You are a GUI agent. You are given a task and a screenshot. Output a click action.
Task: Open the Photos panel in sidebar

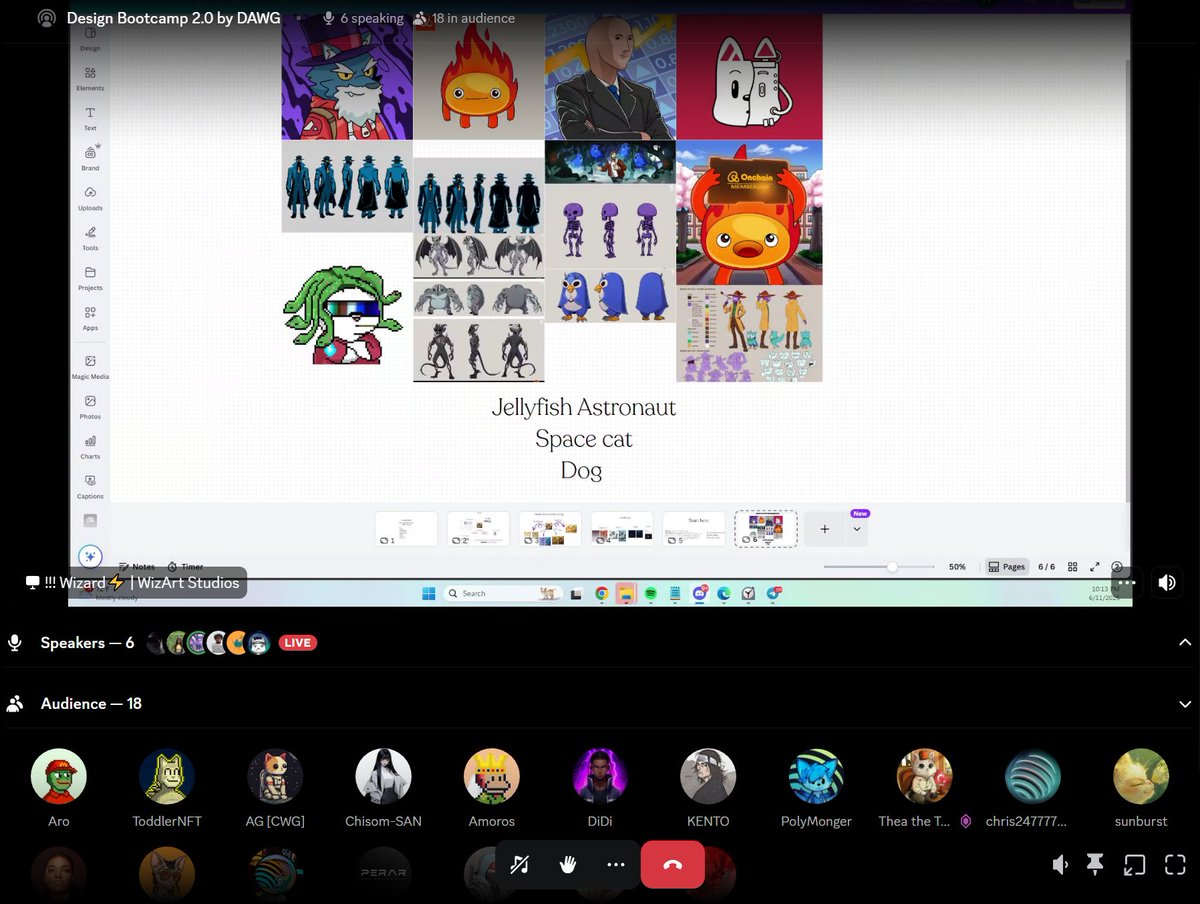coord(90,406)
